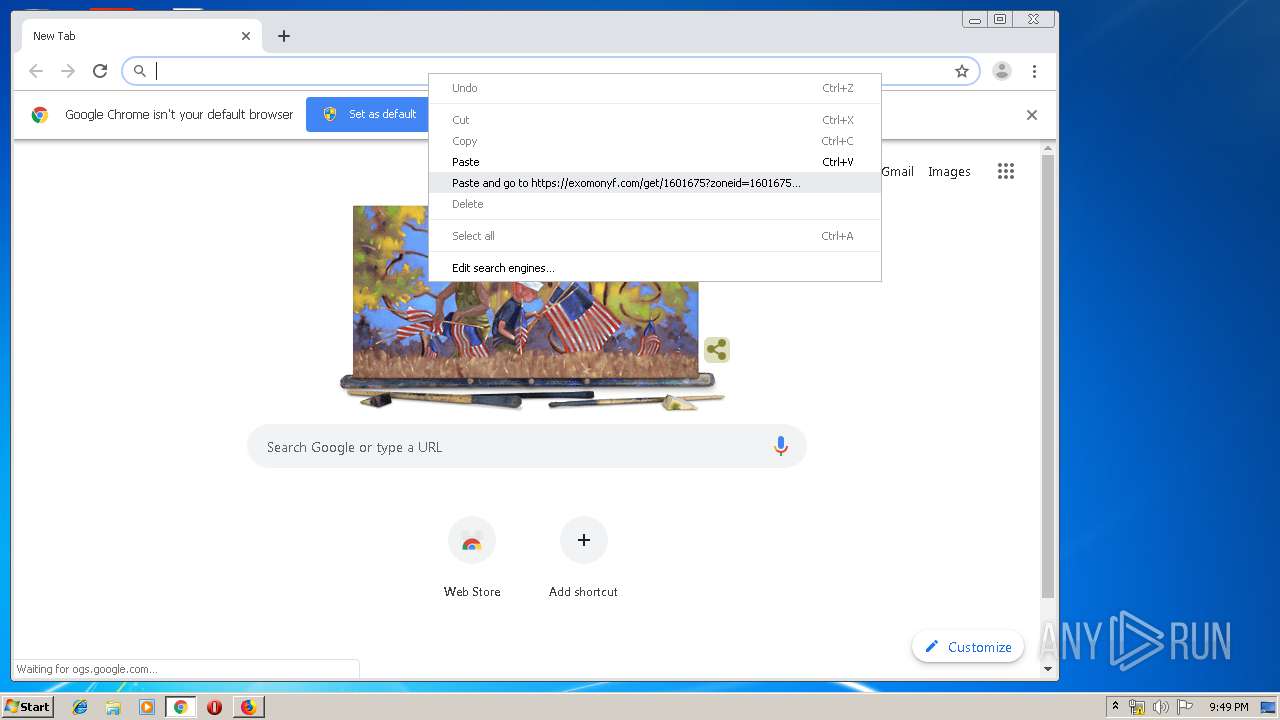Click Set as default button
The height and width of the screenshot is (720, 1280).
[x=369, y=114]
